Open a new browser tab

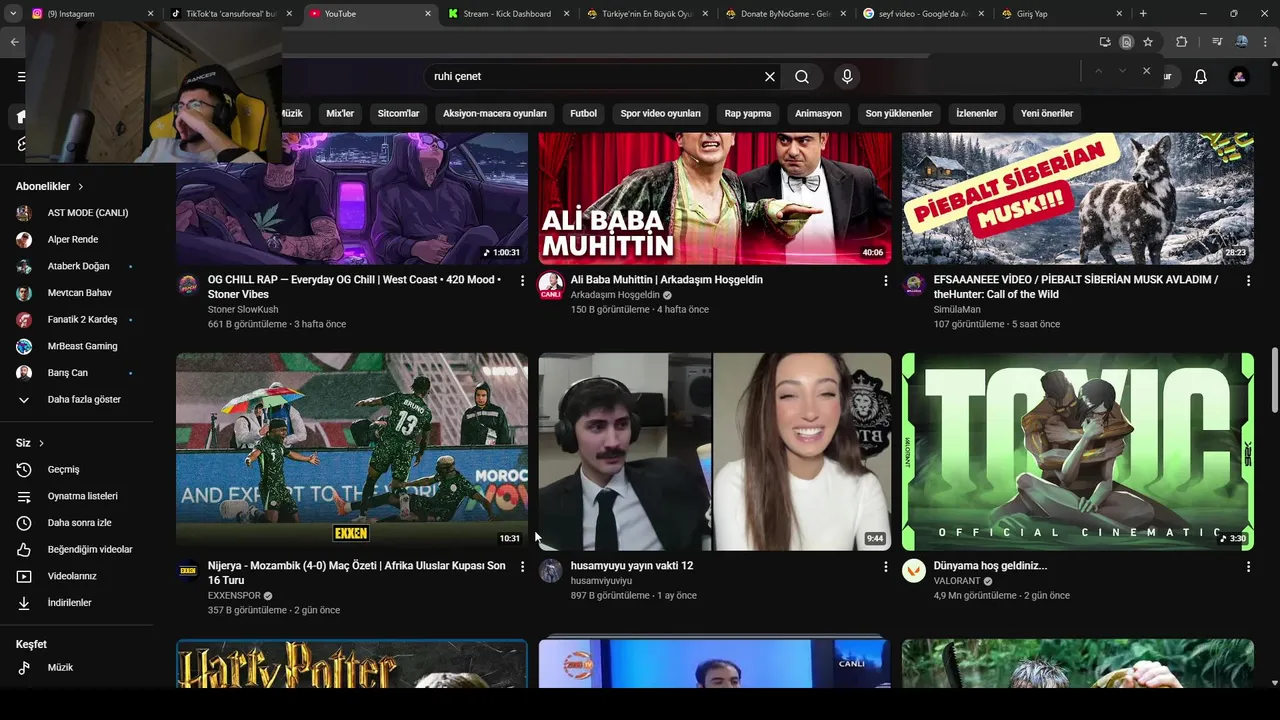[1143, 14]
